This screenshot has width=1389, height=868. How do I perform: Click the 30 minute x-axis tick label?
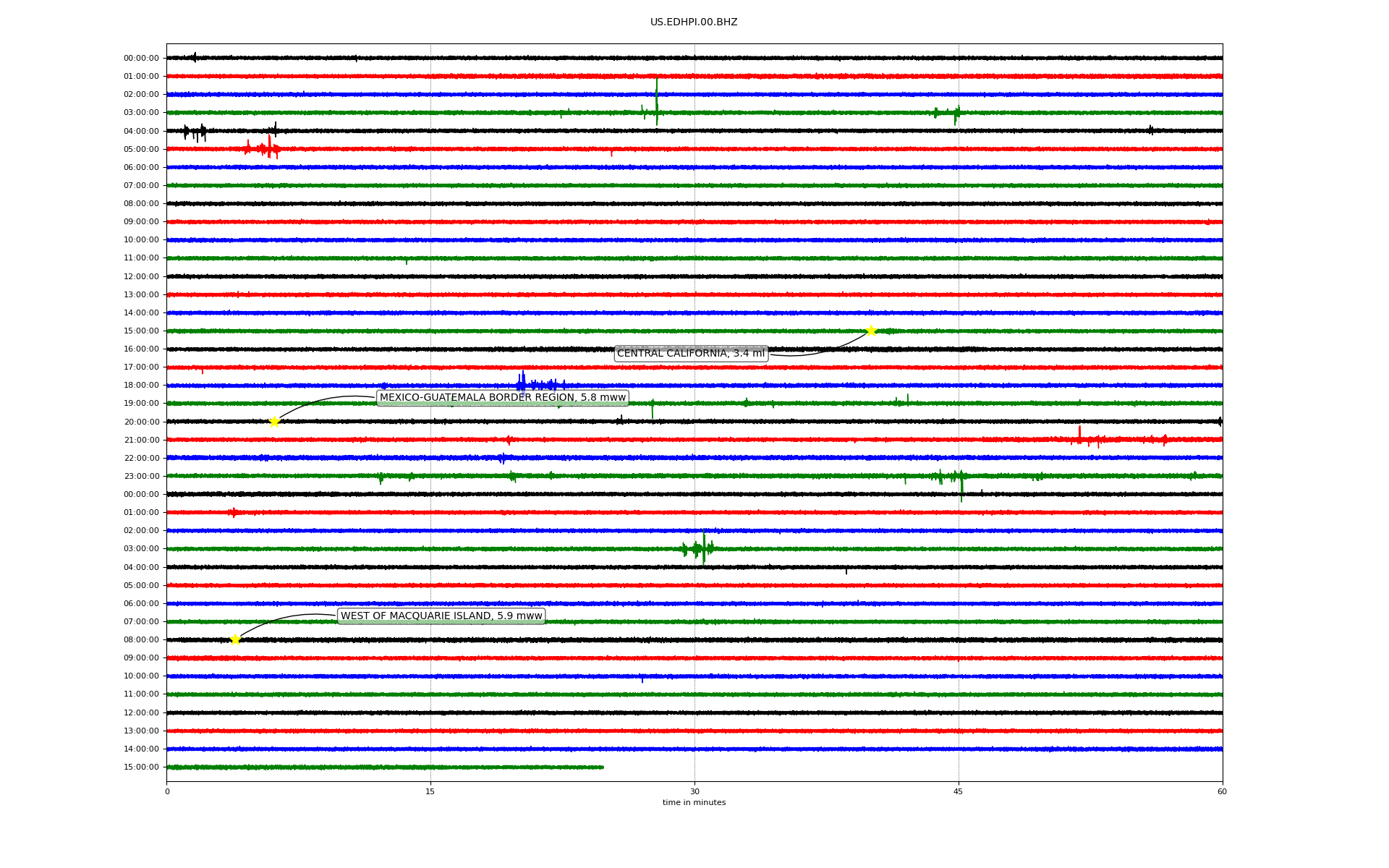tap(694, 791)
